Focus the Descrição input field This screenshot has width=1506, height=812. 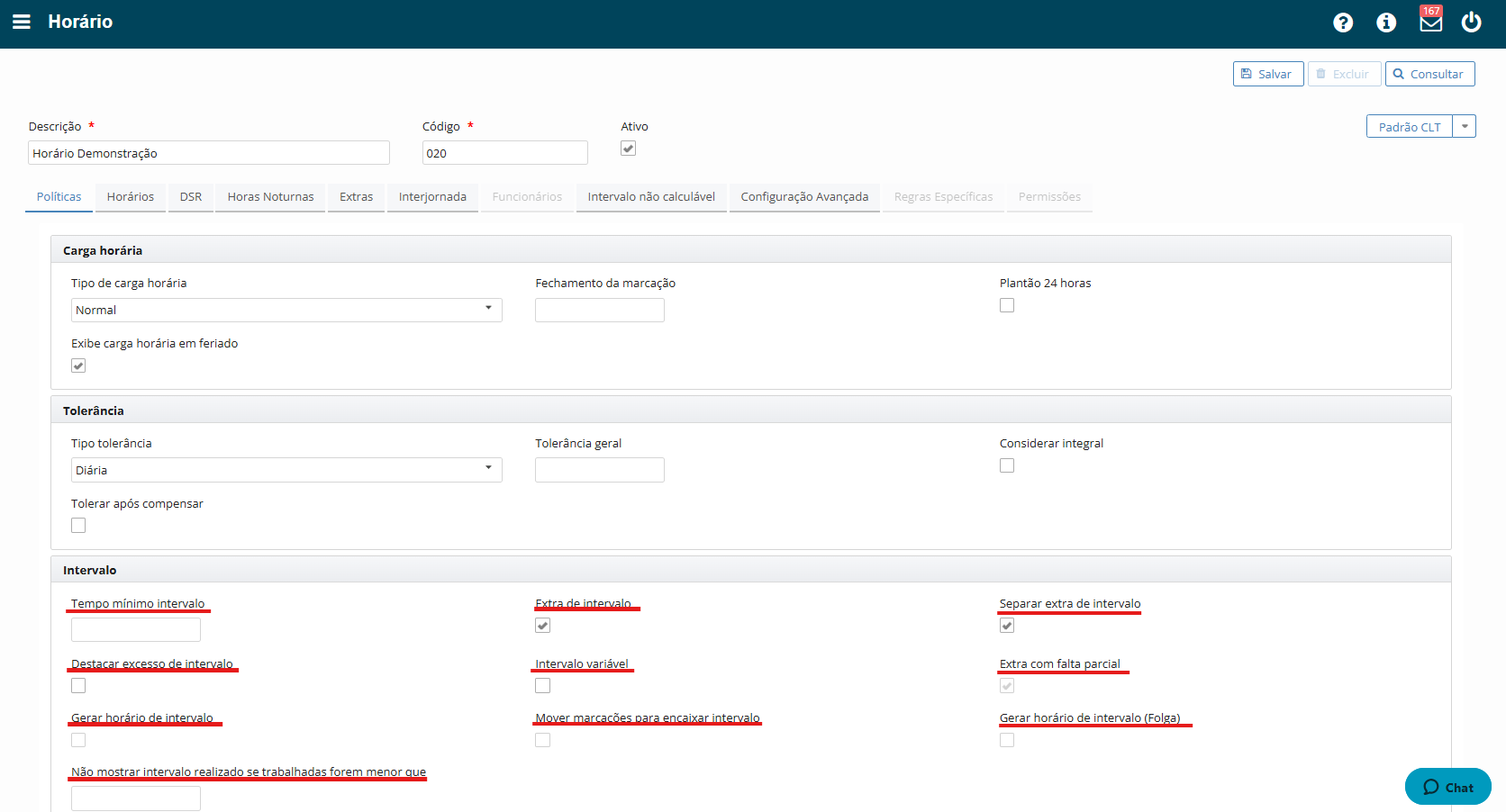(209, 153)
